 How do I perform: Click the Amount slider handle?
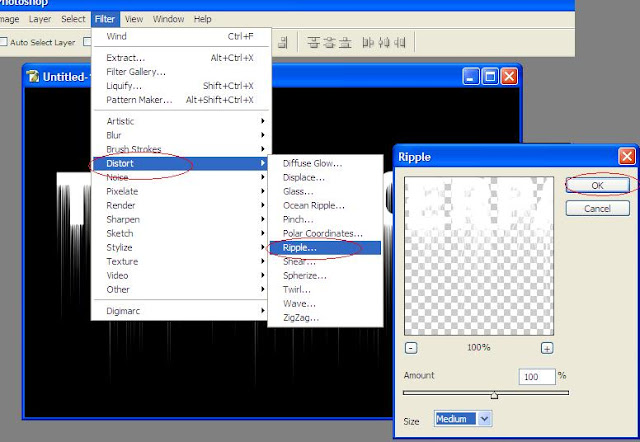494,394
